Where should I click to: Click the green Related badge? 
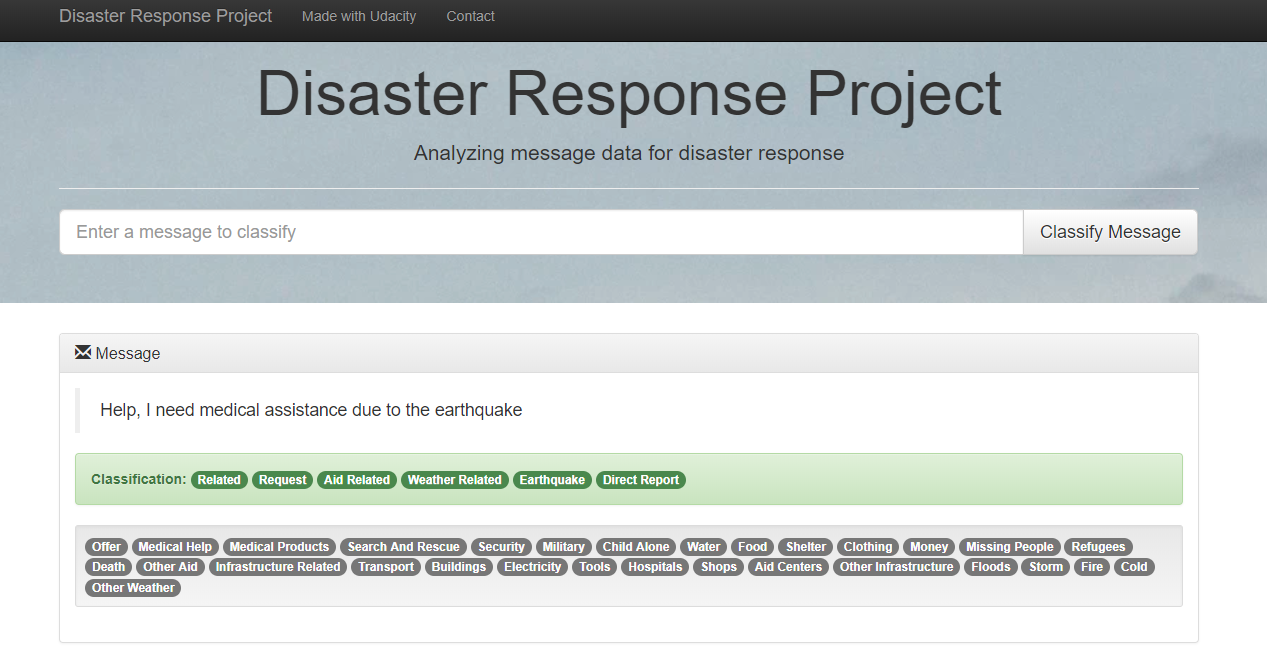[219, 480]
